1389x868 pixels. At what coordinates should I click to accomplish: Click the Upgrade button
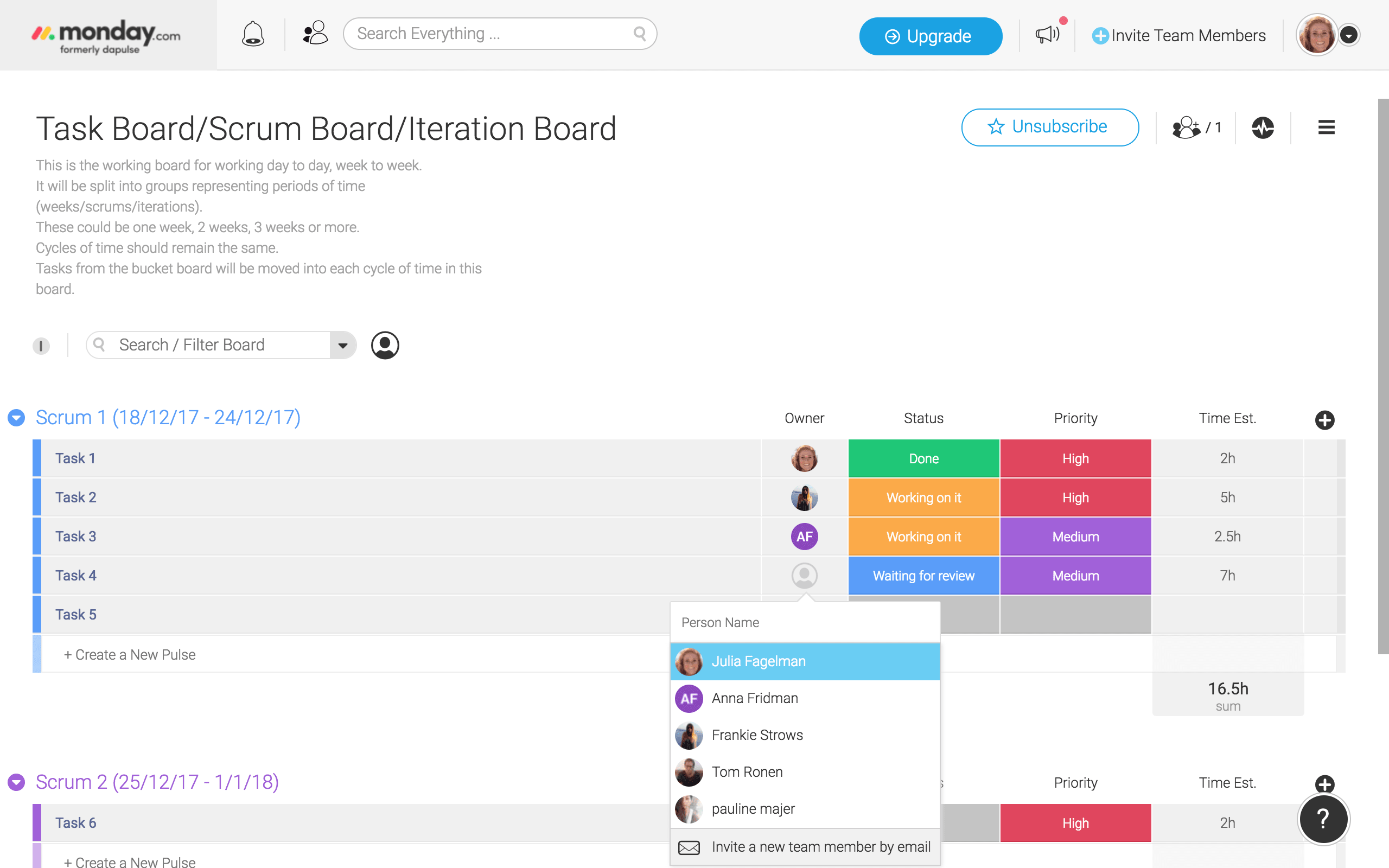pyautogui.click(x=931, y=36)
